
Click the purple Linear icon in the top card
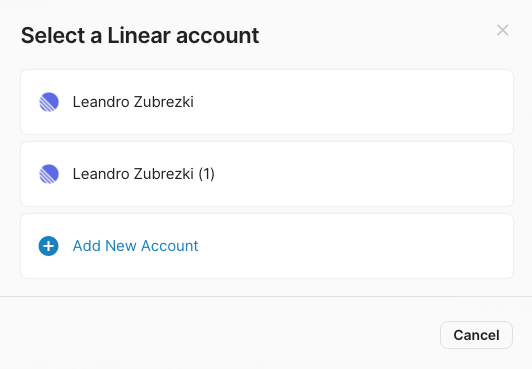[49, 102]
